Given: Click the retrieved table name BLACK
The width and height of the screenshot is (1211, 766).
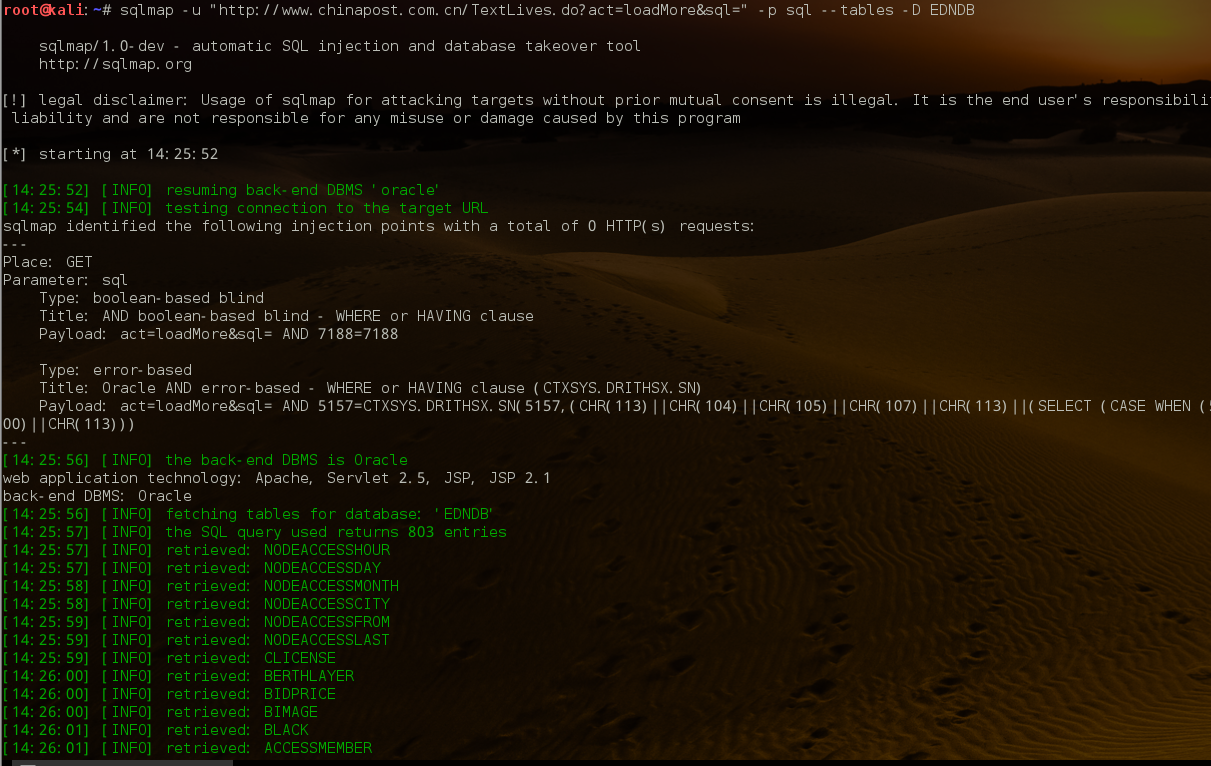Looking at the screenshot, I should pyautogui.click(x=286, y=730).
